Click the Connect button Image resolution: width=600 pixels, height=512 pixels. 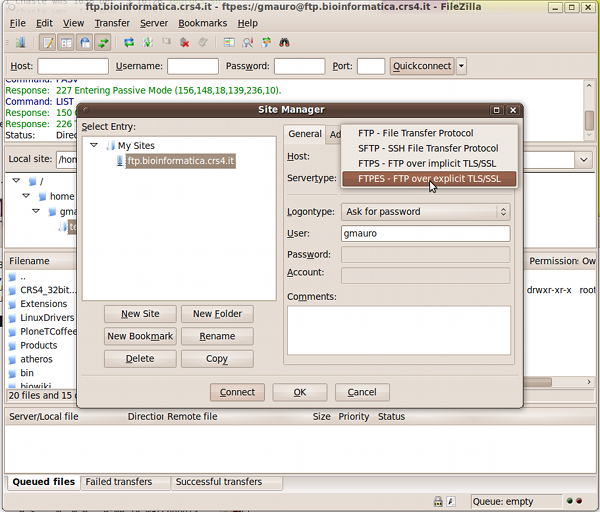tap(237, 392)
